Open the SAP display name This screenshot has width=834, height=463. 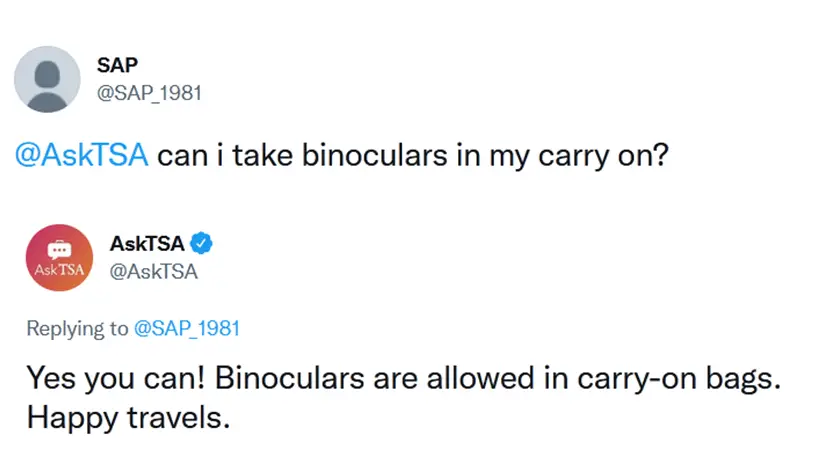click(117, 65)
